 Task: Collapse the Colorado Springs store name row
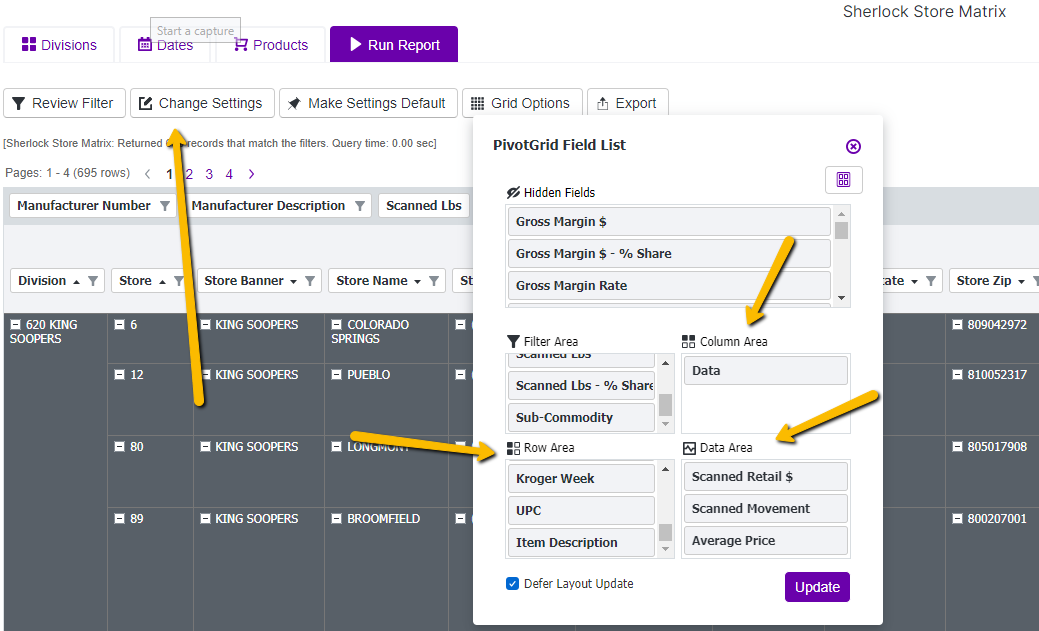click(337, 325)
